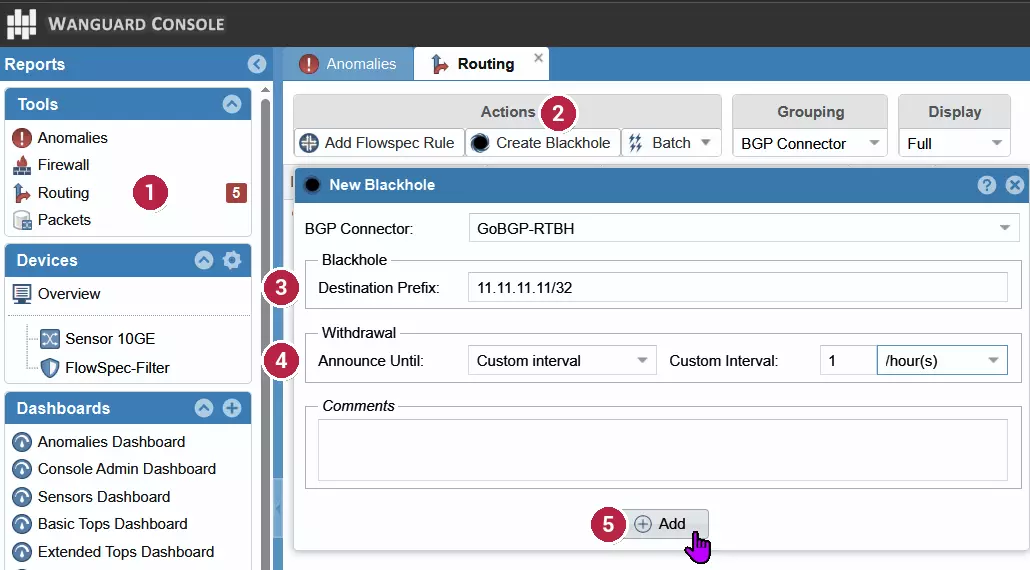Collapse the Reports side panel arrow
This screenshot has height=570, width=1030.
[257, 64]
